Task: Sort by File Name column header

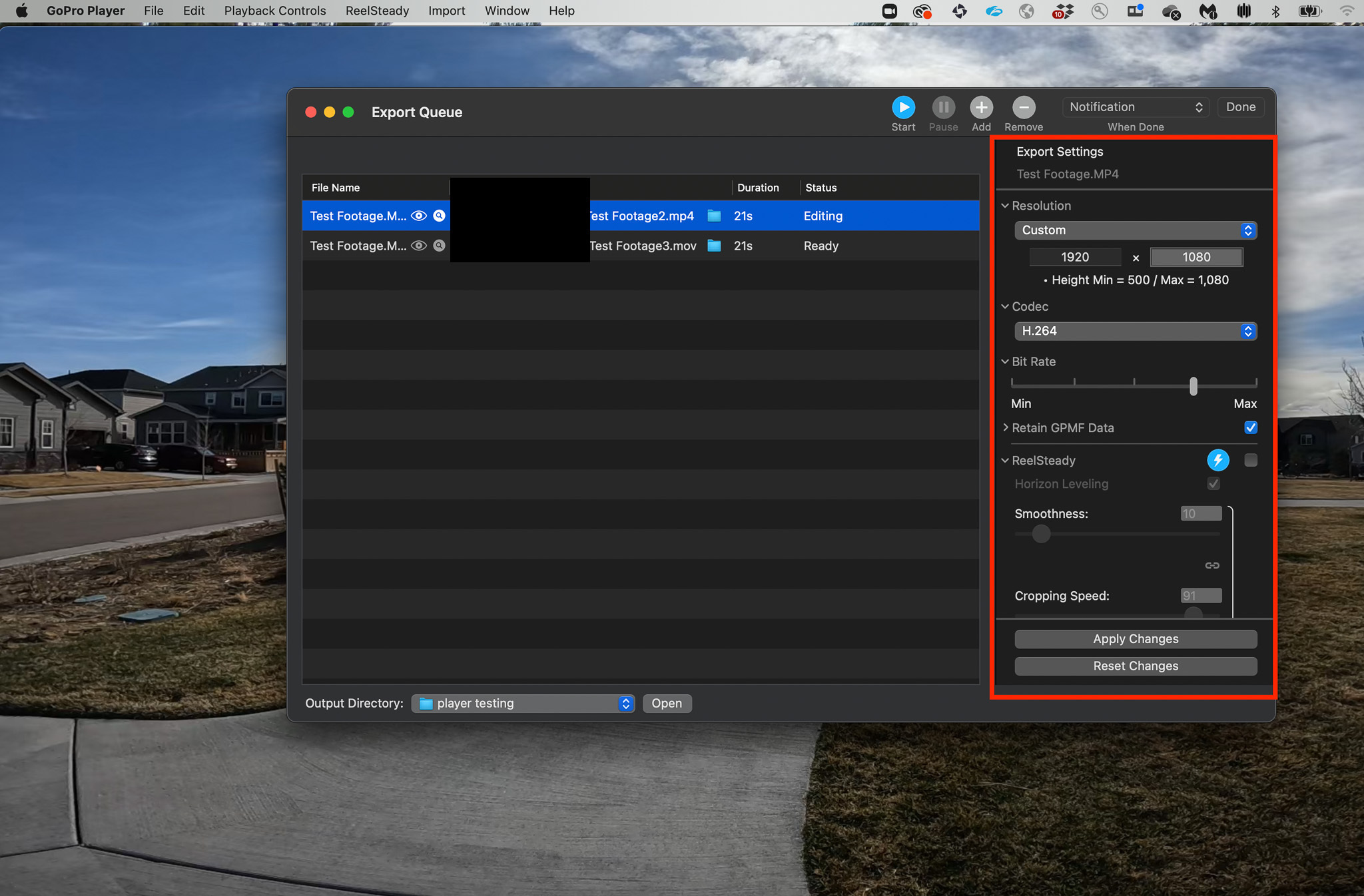Action: point(336,188)
